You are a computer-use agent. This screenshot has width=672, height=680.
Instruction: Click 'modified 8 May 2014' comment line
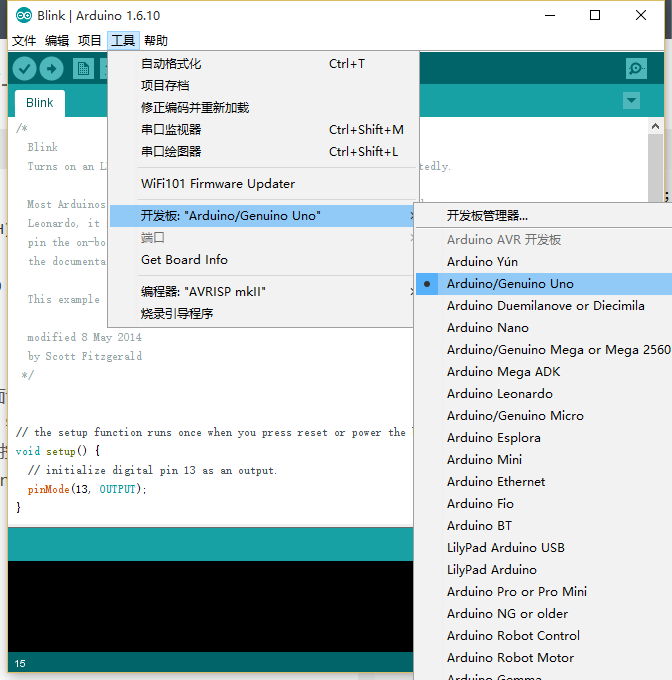tap(85, 337)
